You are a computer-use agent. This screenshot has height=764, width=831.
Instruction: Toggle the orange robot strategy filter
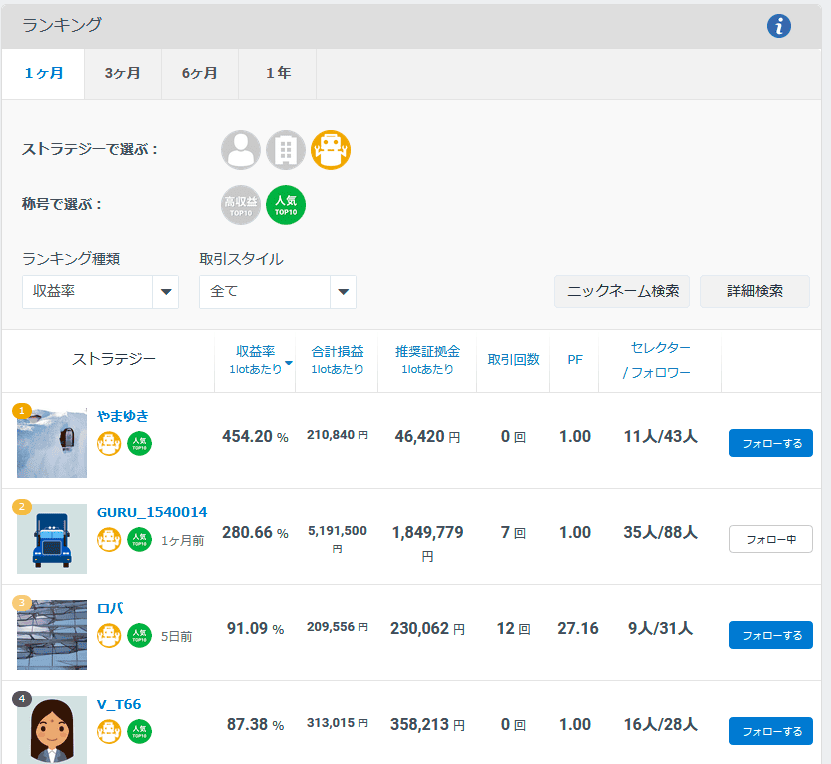tap(331, 150)
